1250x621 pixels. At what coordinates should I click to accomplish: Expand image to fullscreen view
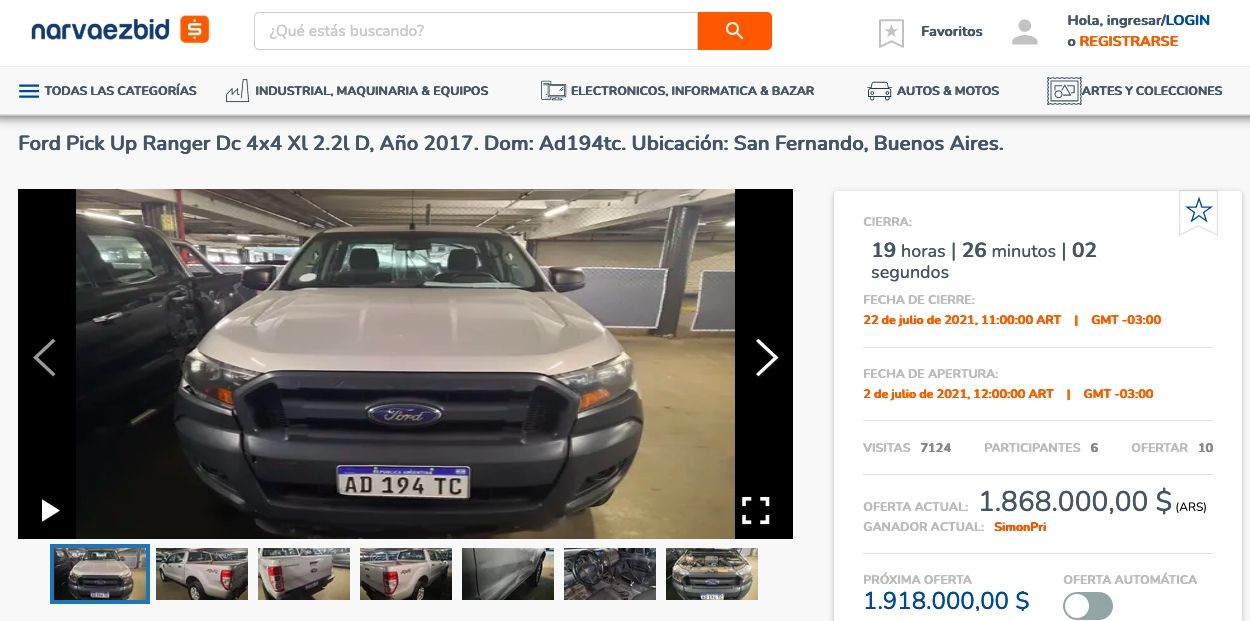(x=756, y=510)
